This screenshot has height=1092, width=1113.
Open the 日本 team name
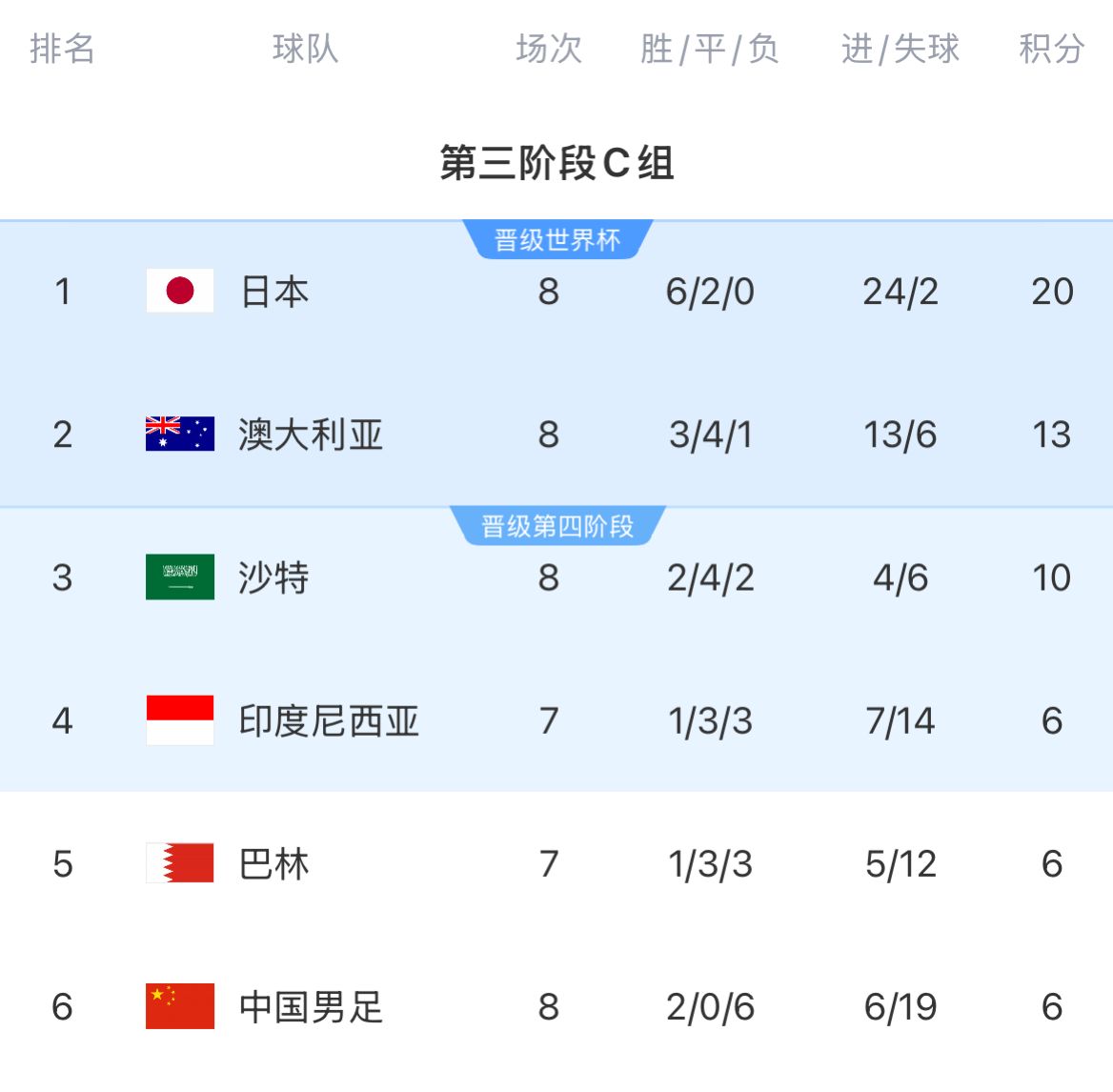(x=274, y=292)
